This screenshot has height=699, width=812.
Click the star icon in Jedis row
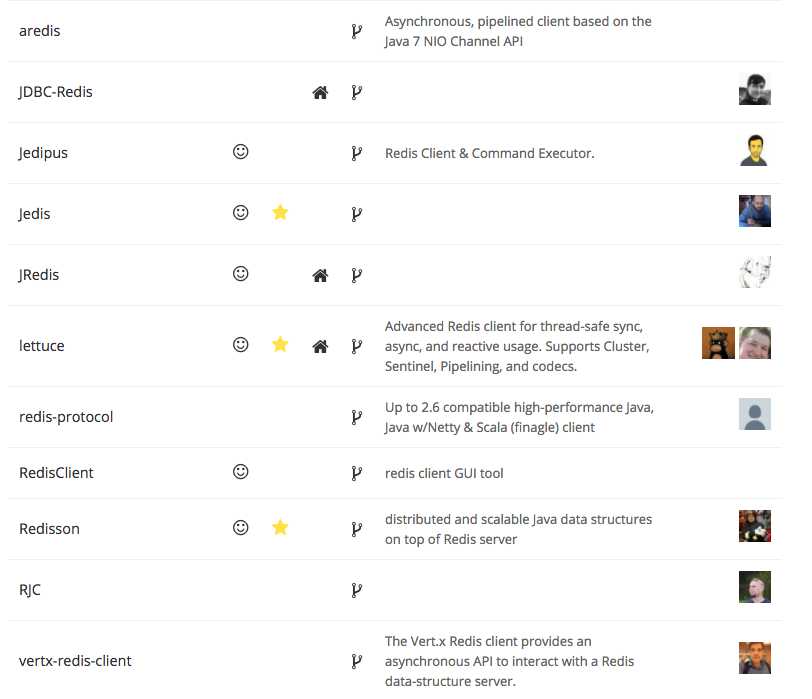point(280,212)
